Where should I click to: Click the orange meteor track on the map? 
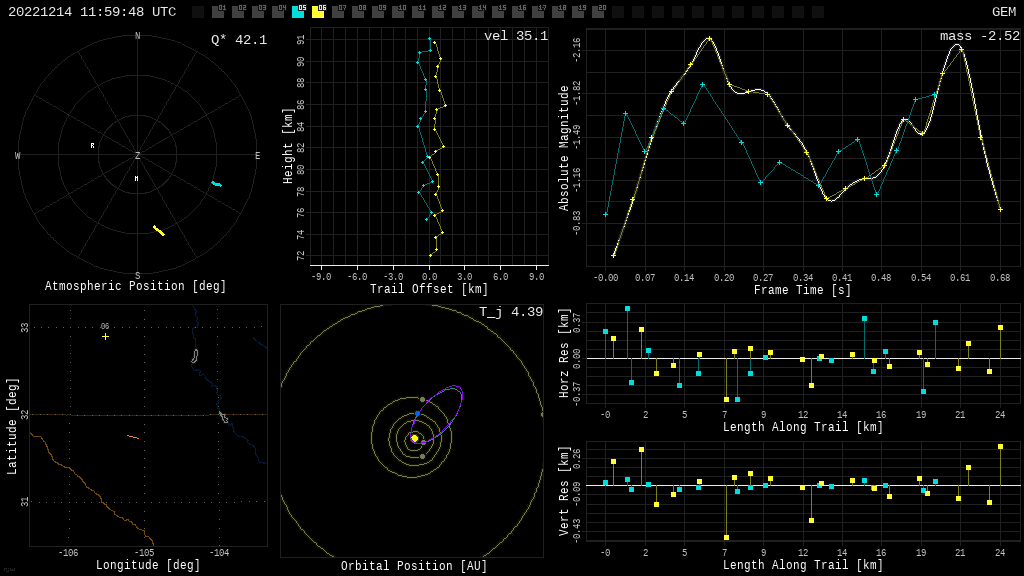[x=133, y=437]
